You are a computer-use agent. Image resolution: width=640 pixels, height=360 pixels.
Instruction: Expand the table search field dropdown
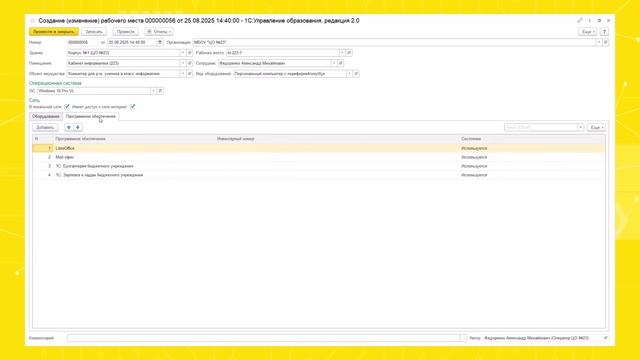580,127
